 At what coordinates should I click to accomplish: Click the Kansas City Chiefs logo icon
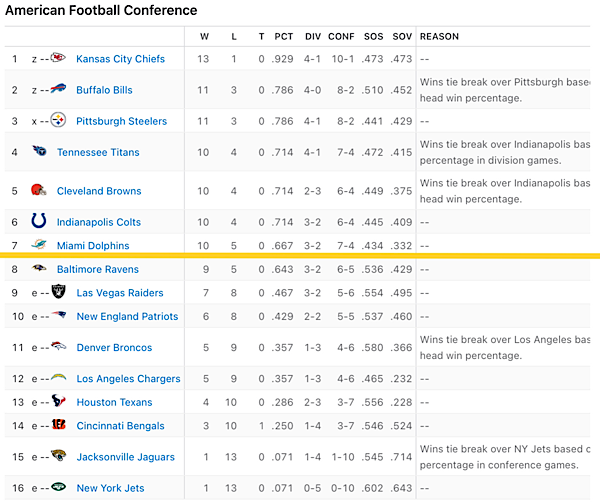tap(58, 59)
